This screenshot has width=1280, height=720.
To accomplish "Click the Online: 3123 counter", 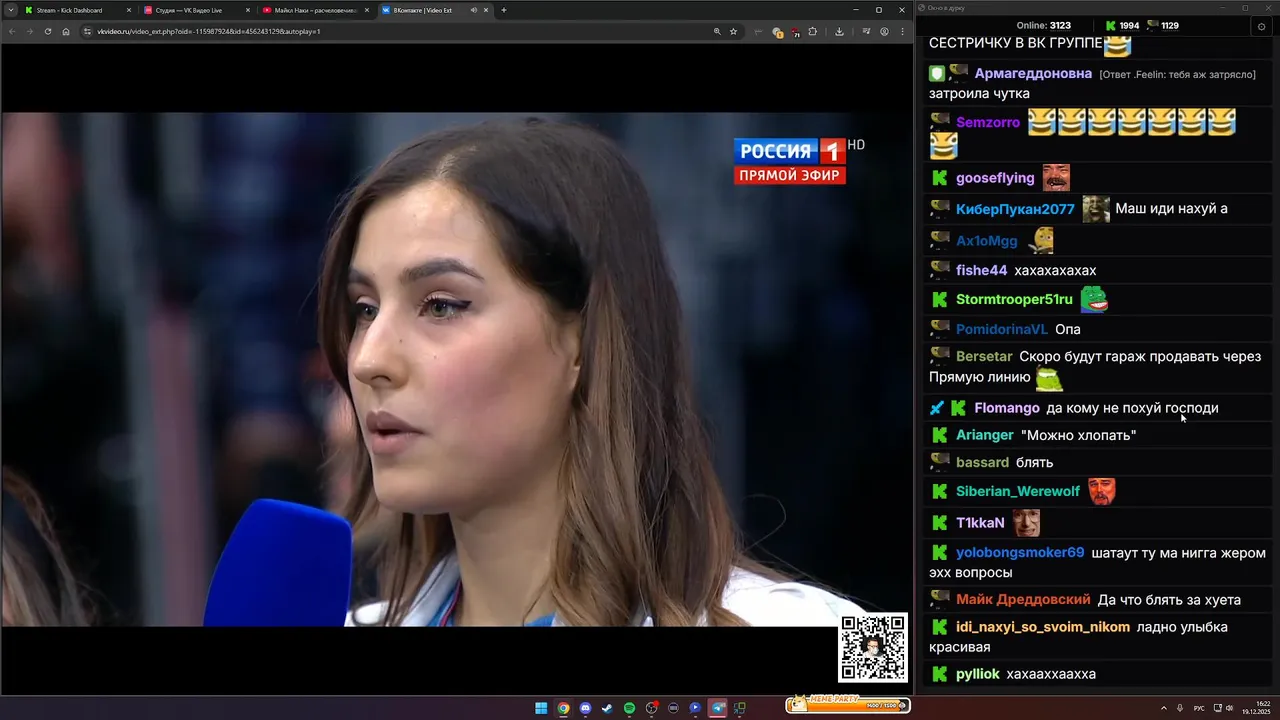I will coord(1044,26).
